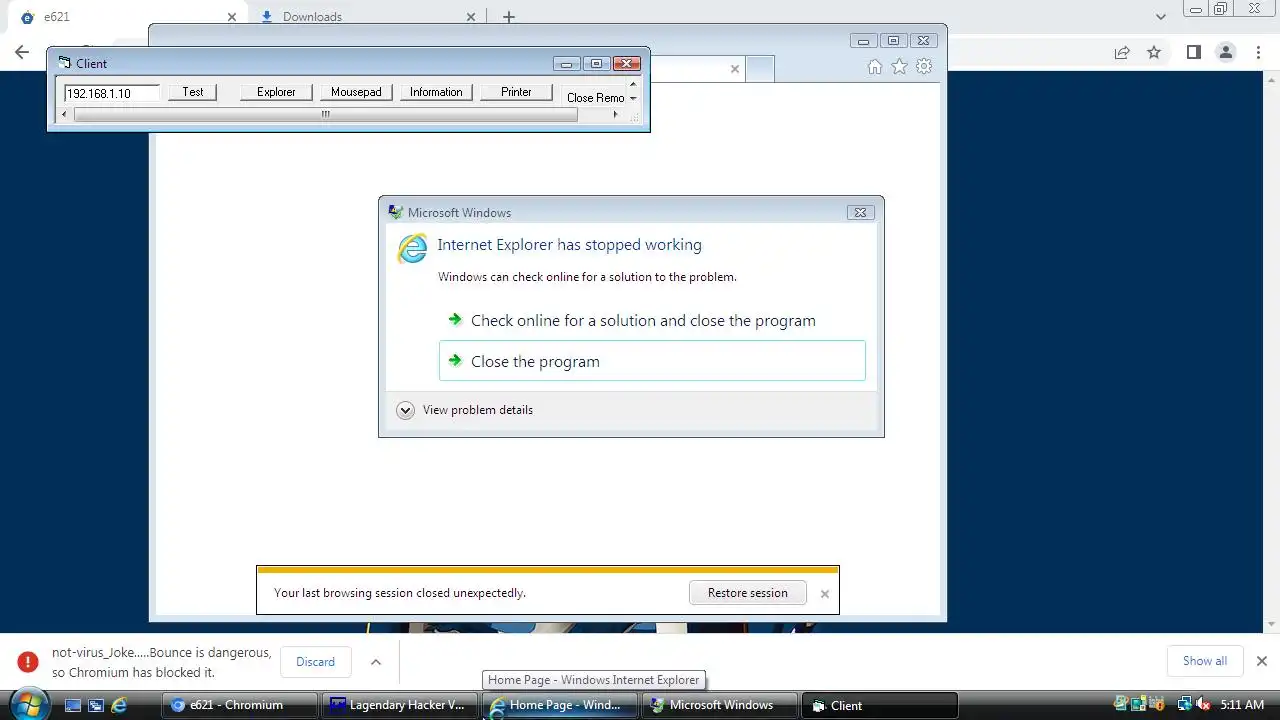The height and width of the screenshot is (720, 1280).
Task: Click the muted volume tray icon
Action: (1203, 705)
